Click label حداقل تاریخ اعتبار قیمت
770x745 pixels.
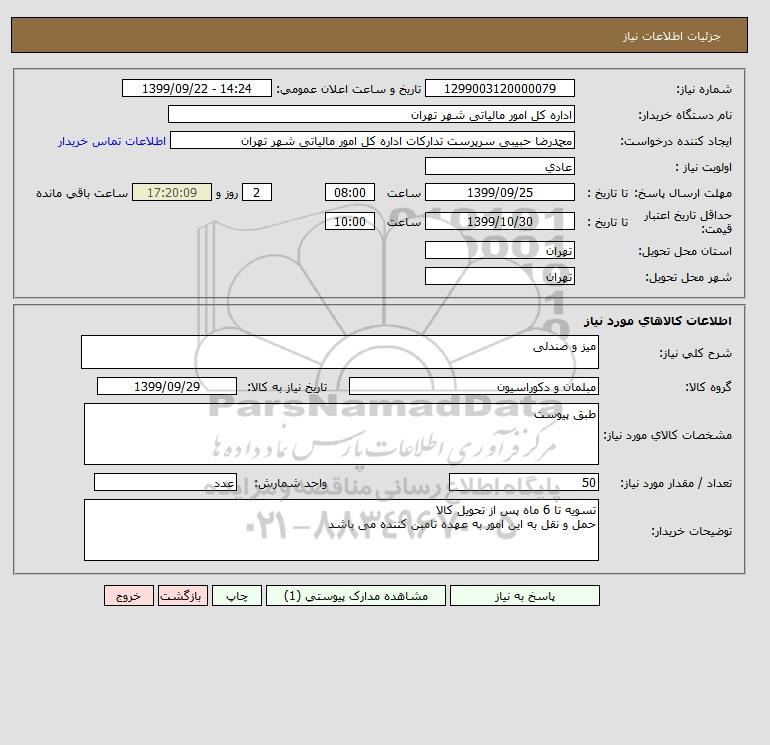click(688, 222)
